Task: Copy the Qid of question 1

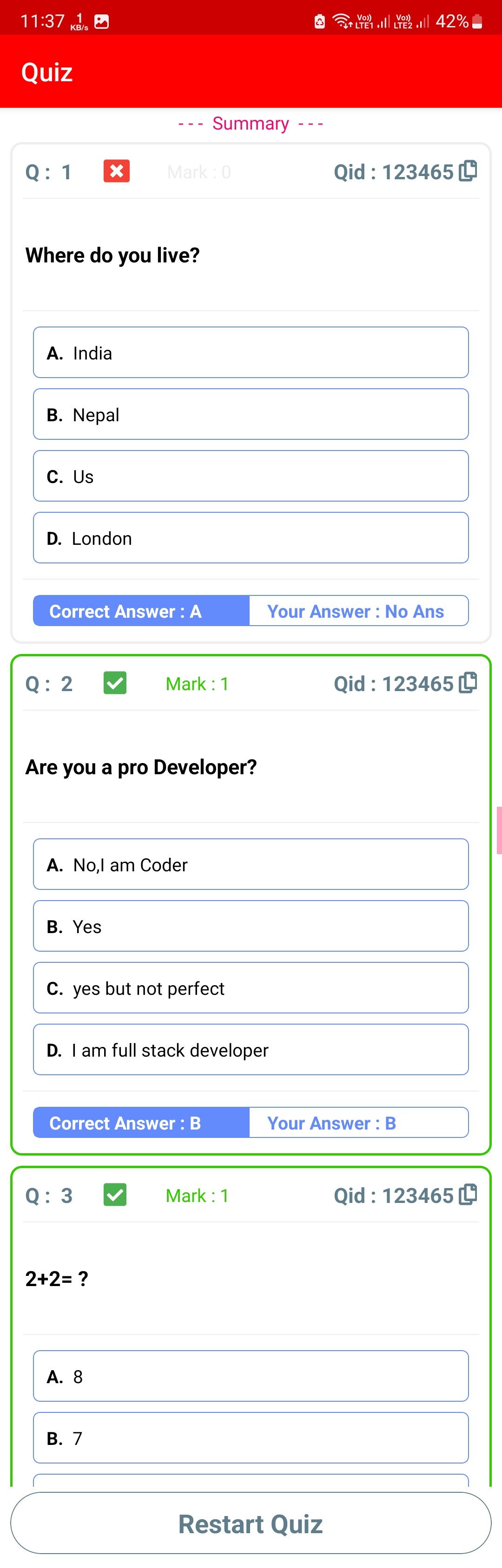Action: point(468,171)
